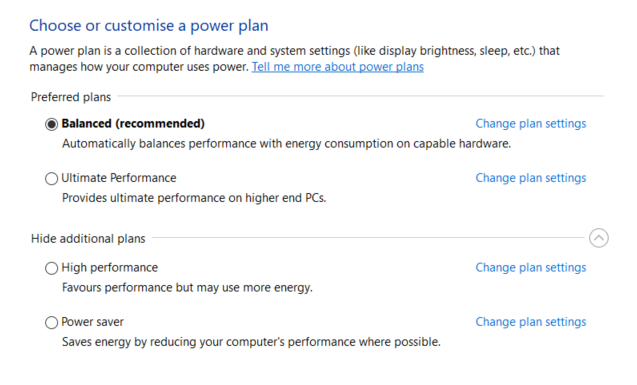Screen dimensions: 637x385
Task: Click the Hide additional plans label
Action: [x=88, y=238]
